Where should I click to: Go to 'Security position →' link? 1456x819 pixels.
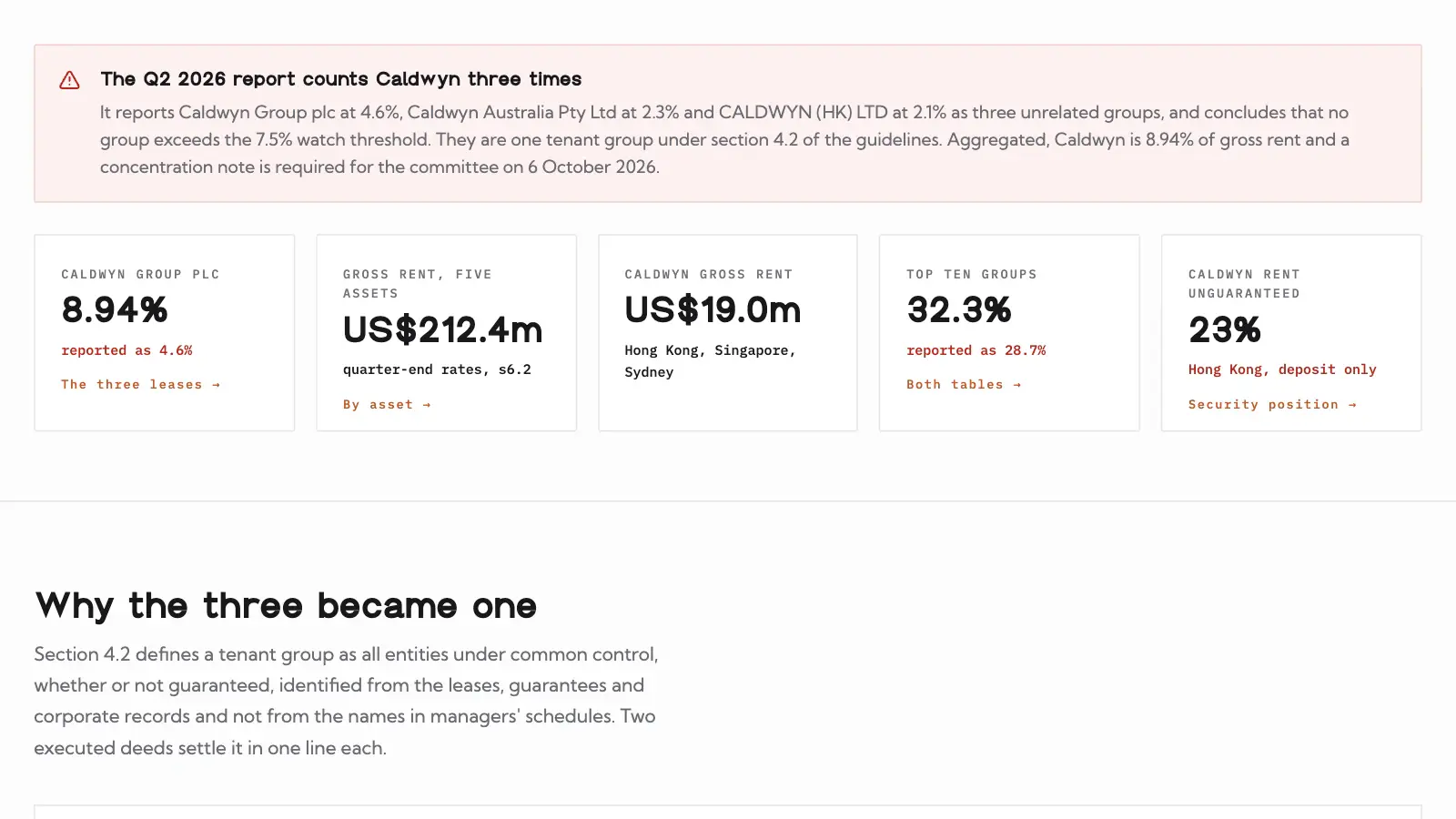pyautogui.click(x=1272, y=405)
